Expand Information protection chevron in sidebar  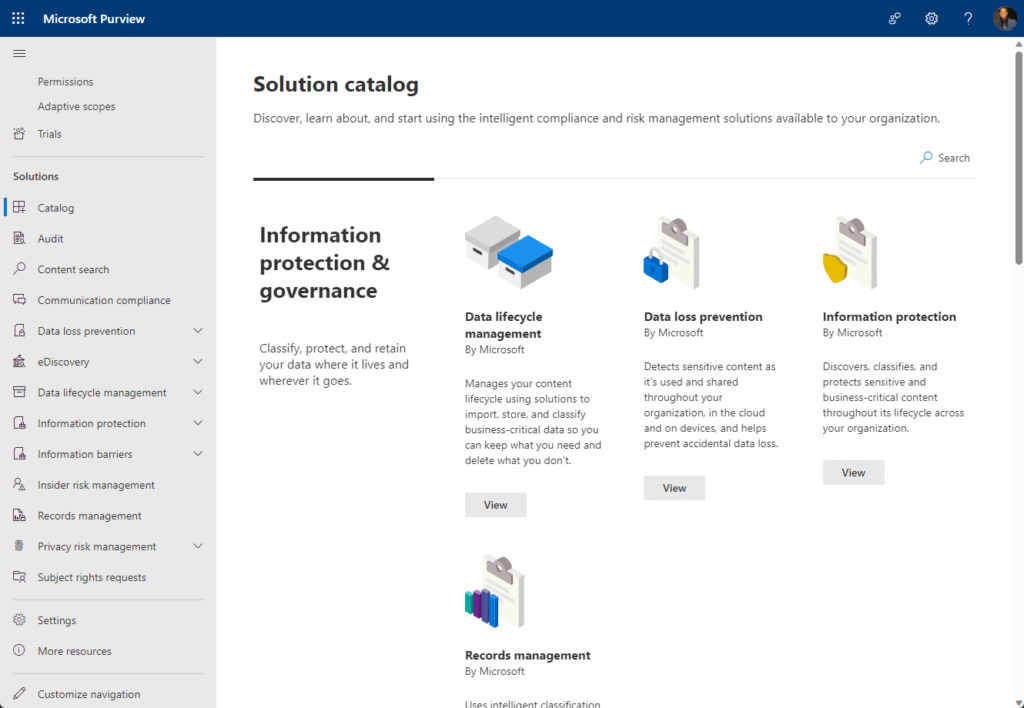[x=197, y=423]
